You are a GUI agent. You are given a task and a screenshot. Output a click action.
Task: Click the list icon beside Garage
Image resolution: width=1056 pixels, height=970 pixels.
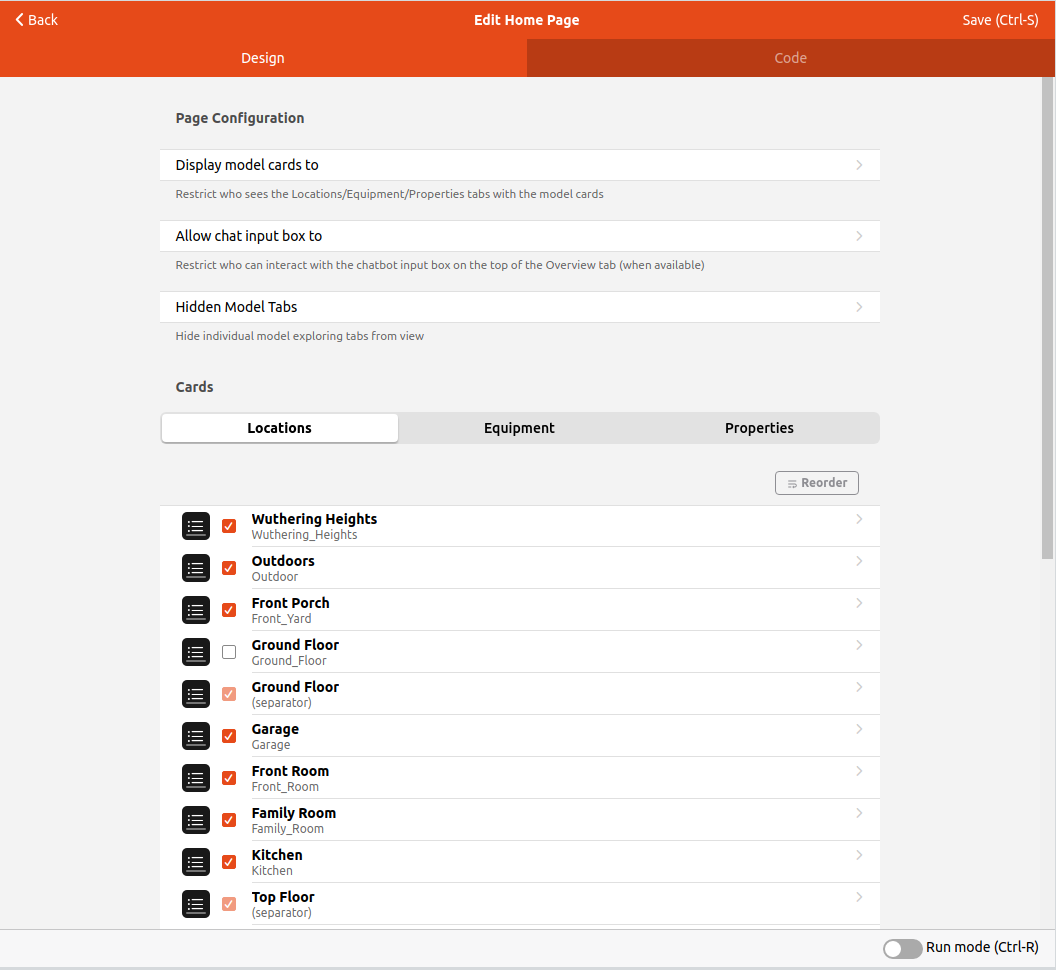[195, 736]
